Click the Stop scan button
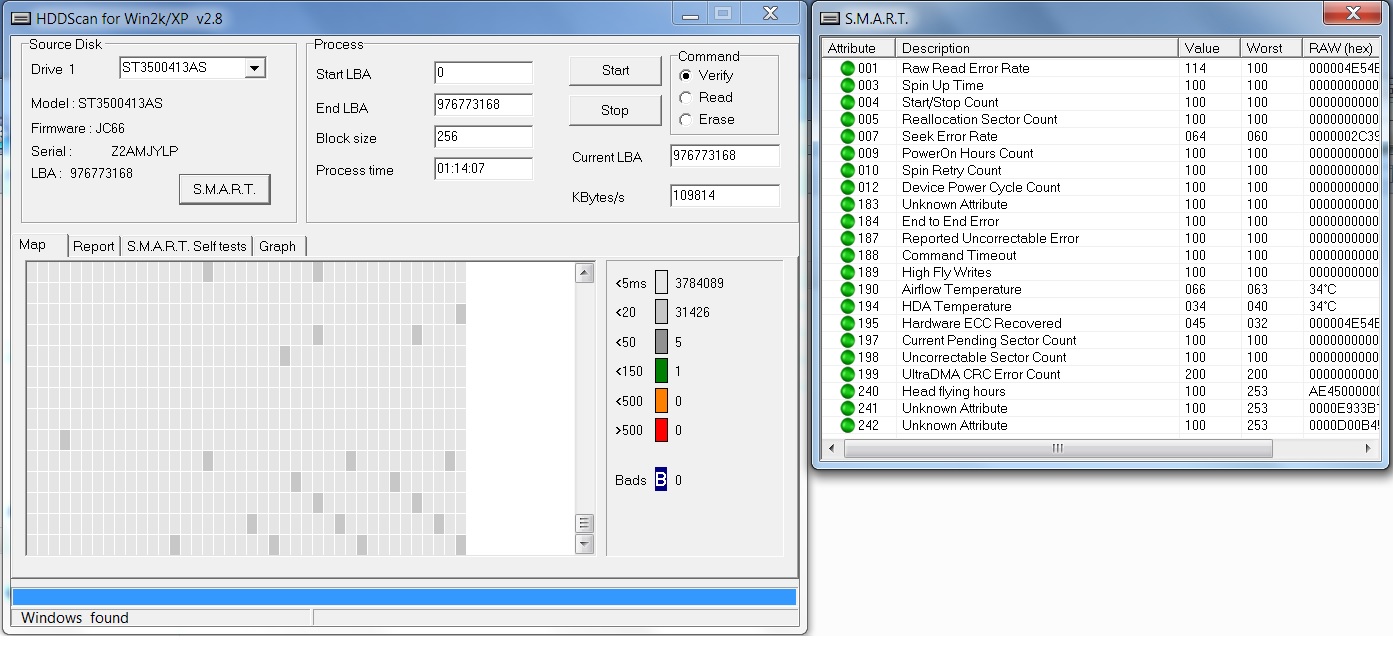The width and height of the screenshot is (1393, 648). tap(615, 110)
